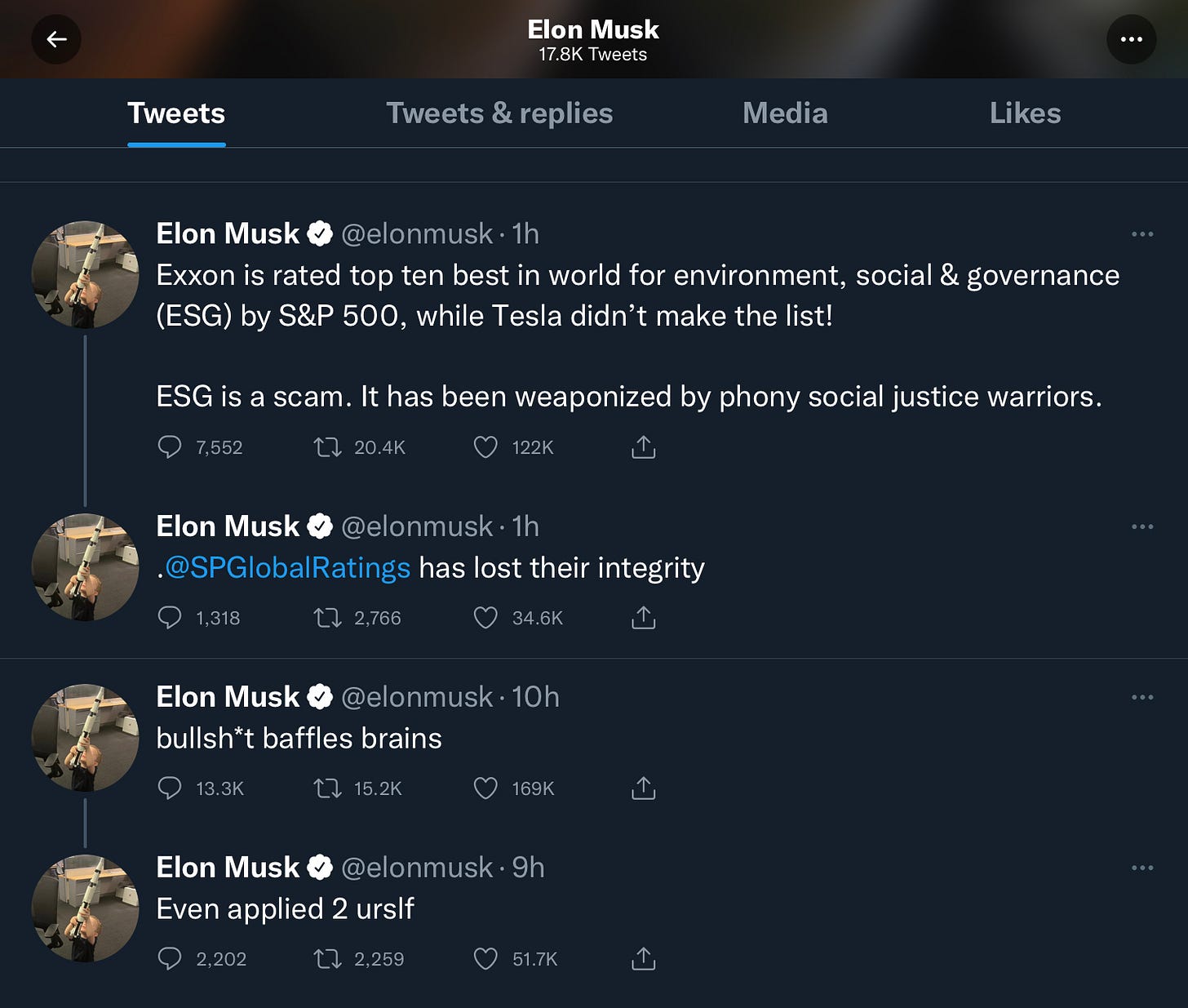Go back using the arrow icon
Image resolution: width=1188 pixels, height=1008 pixels.
[x=56, y=39]
